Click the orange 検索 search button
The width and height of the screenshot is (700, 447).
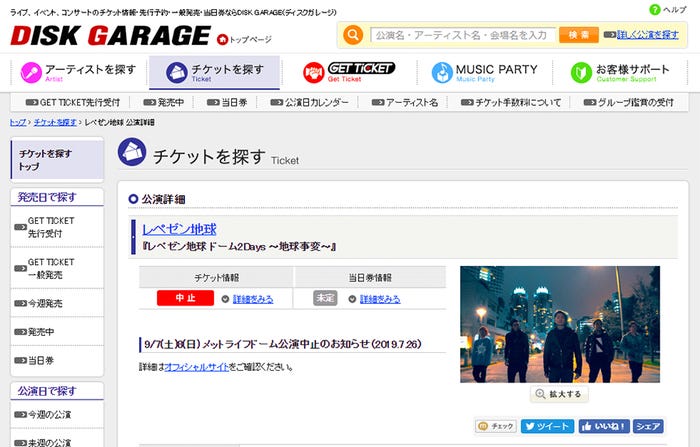[x=578, y=35]
